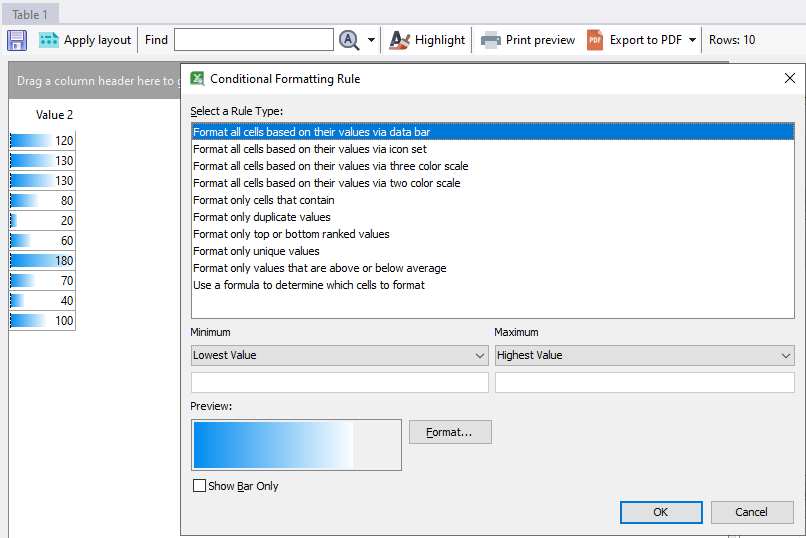Click the Print preview printer icon
The height and width of the screenshot is (538, 806).
(x=491, y=40)
